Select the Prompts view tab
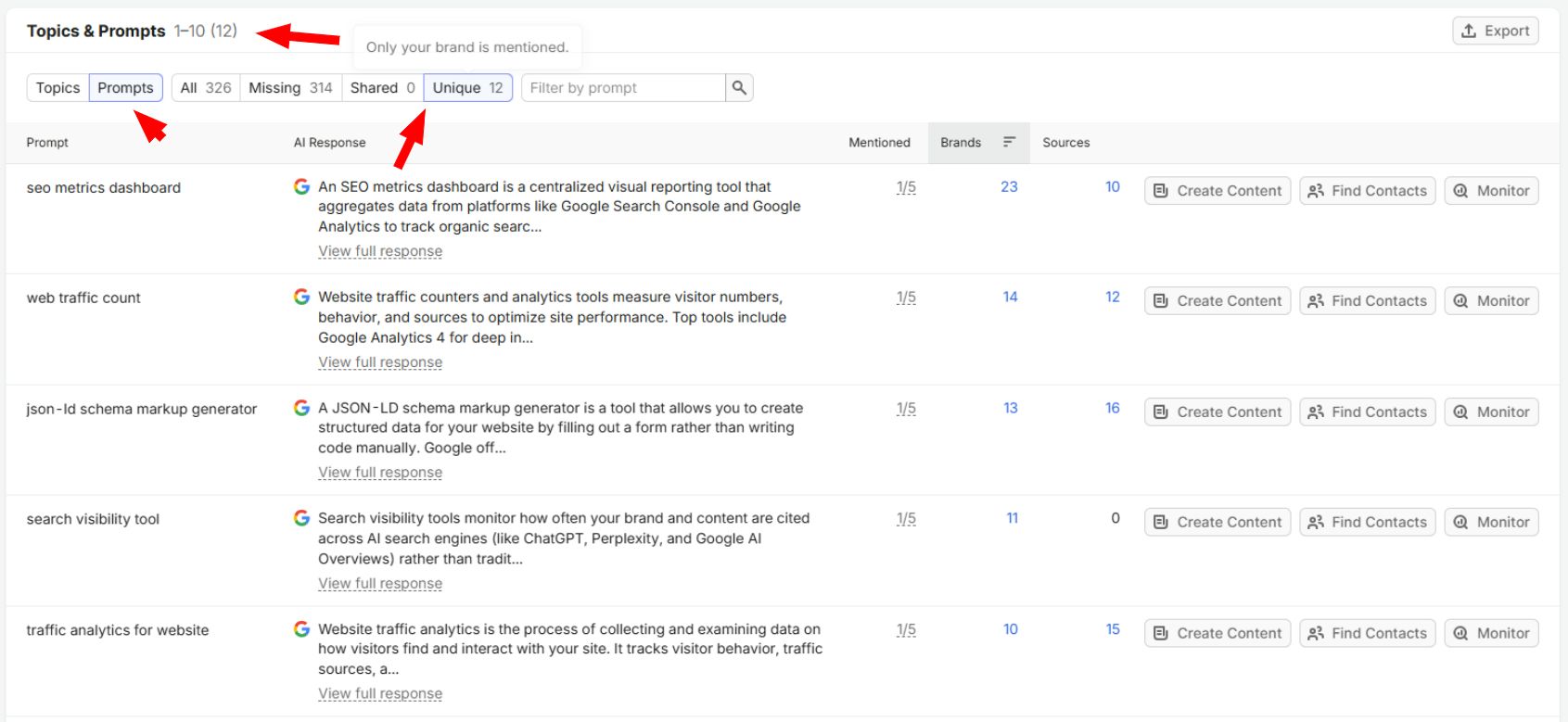This screenshot has height=722, width=1568. coord(126,88)
